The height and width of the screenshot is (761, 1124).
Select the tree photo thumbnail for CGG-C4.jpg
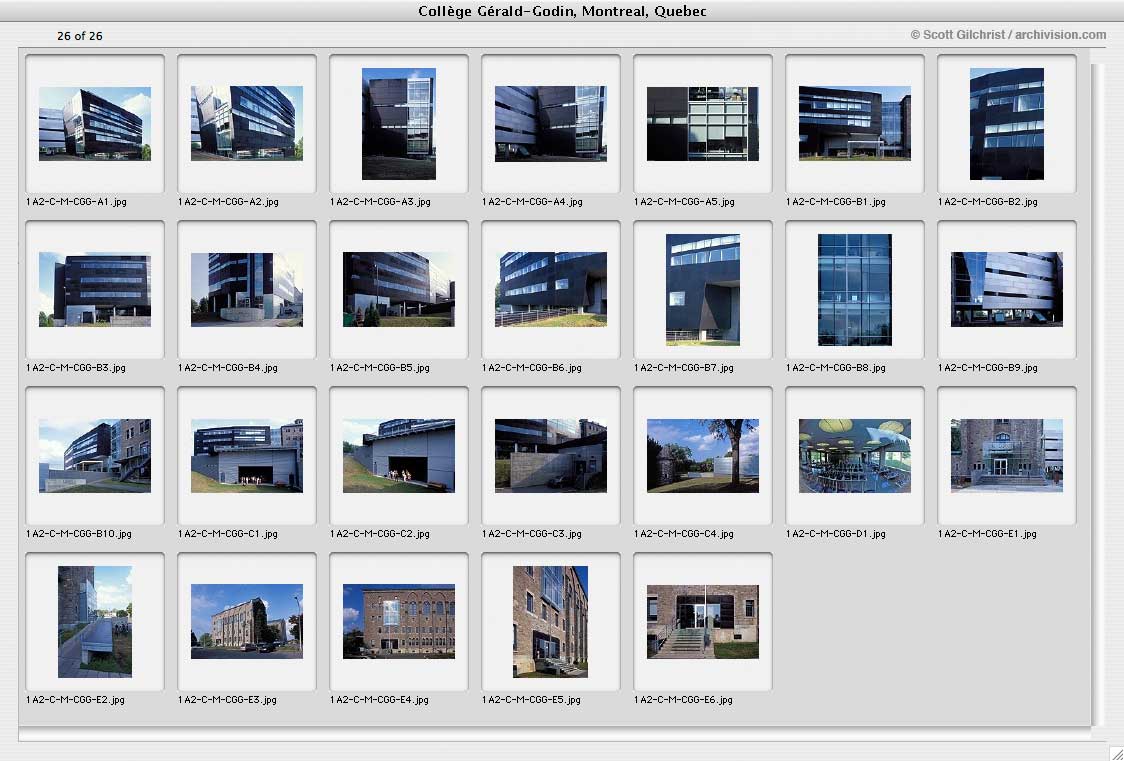click(x=702, y=456)
